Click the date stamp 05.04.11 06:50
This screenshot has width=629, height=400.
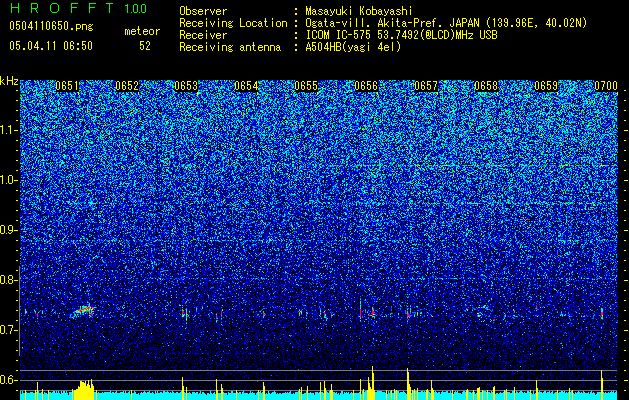pos(51,46)
